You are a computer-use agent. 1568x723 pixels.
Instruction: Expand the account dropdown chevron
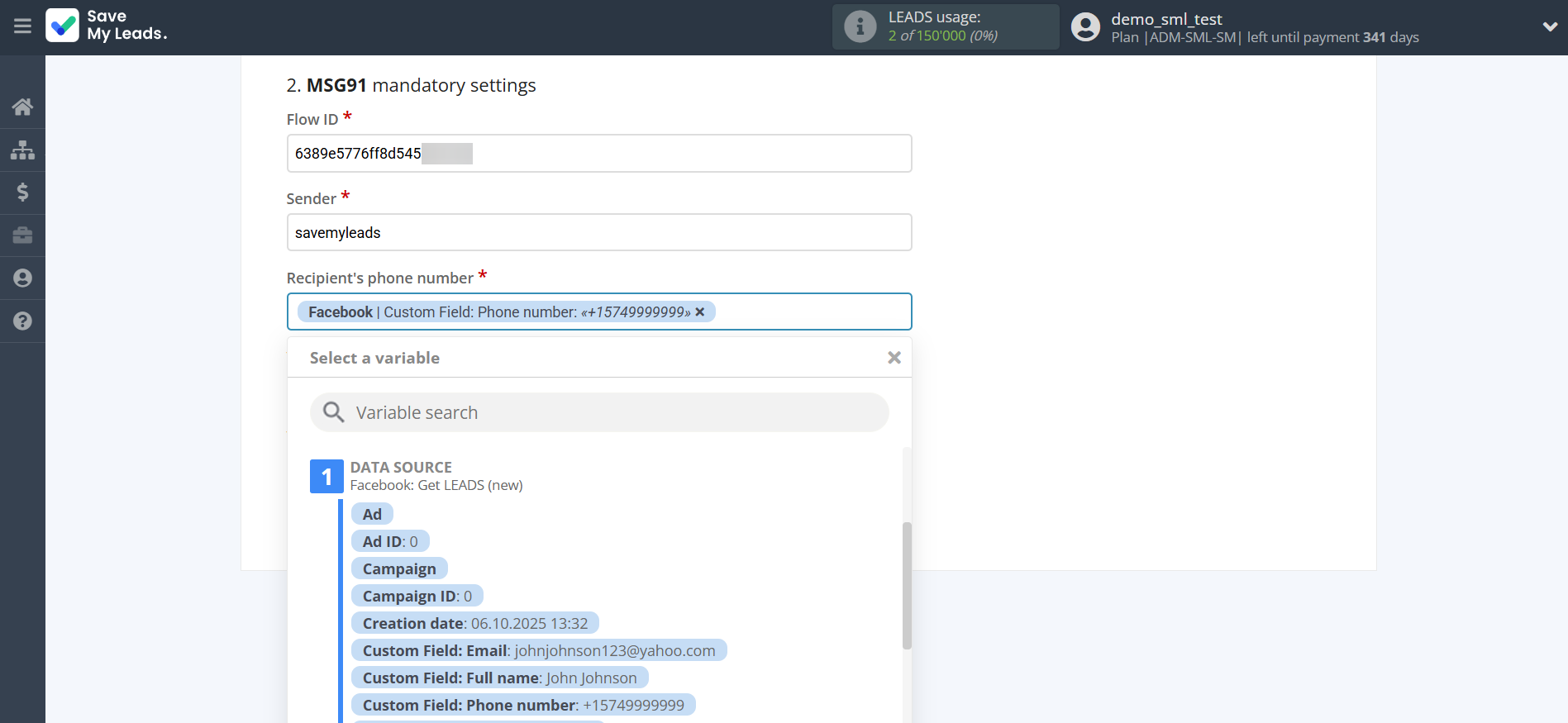pos(1550,26)
